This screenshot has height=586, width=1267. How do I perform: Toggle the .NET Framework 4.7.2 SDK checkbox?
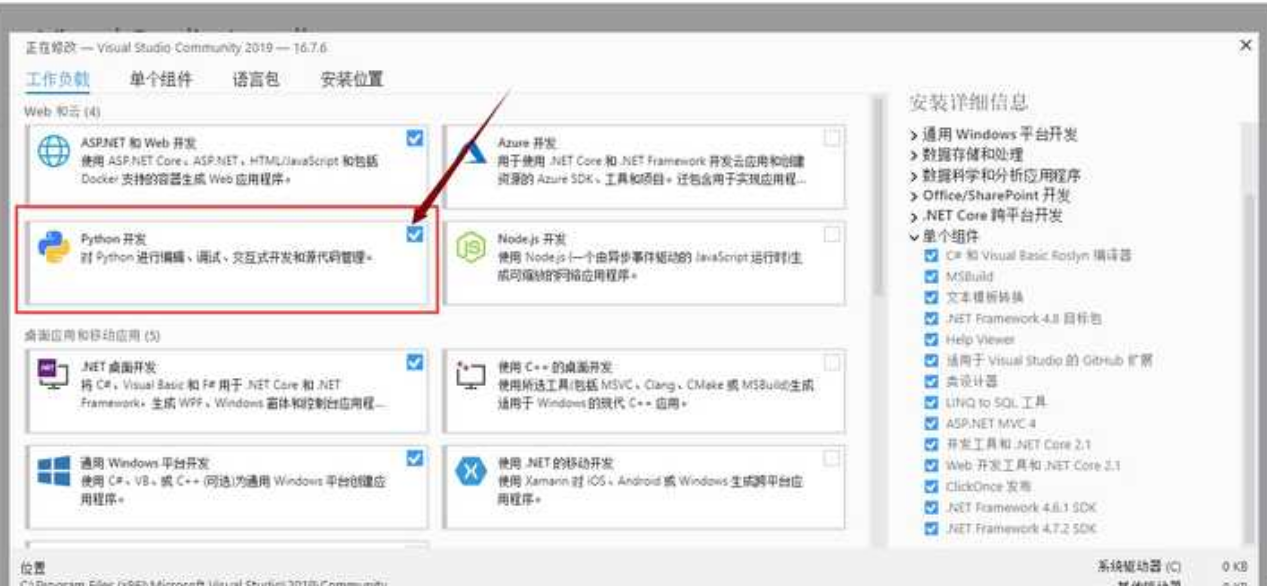(932, 528)
